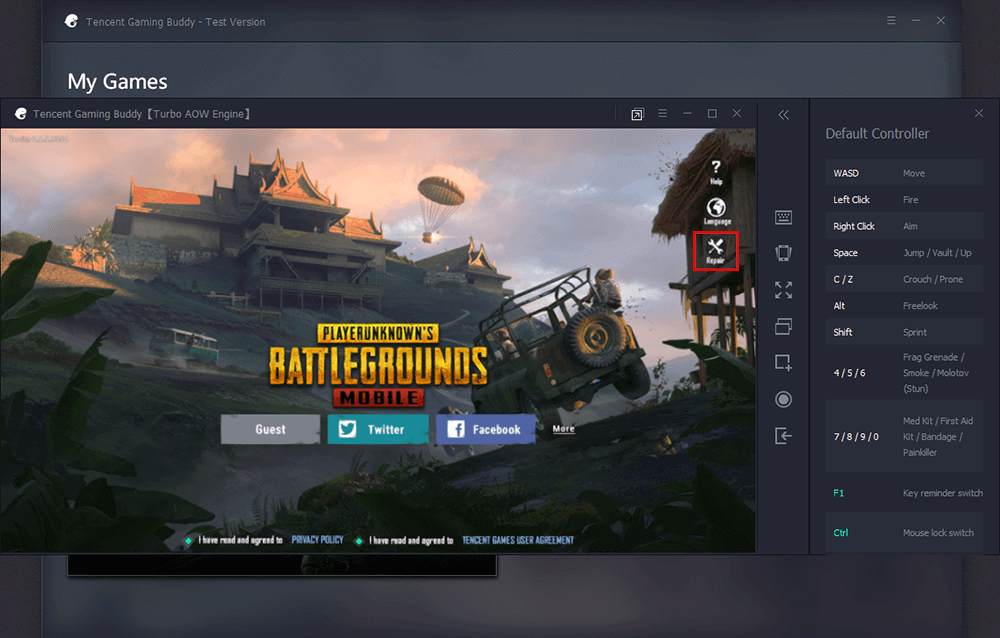Screen dimensions: 1000x638
Task: Click the Alt Freelook row
Action: [x=904, y=306]
